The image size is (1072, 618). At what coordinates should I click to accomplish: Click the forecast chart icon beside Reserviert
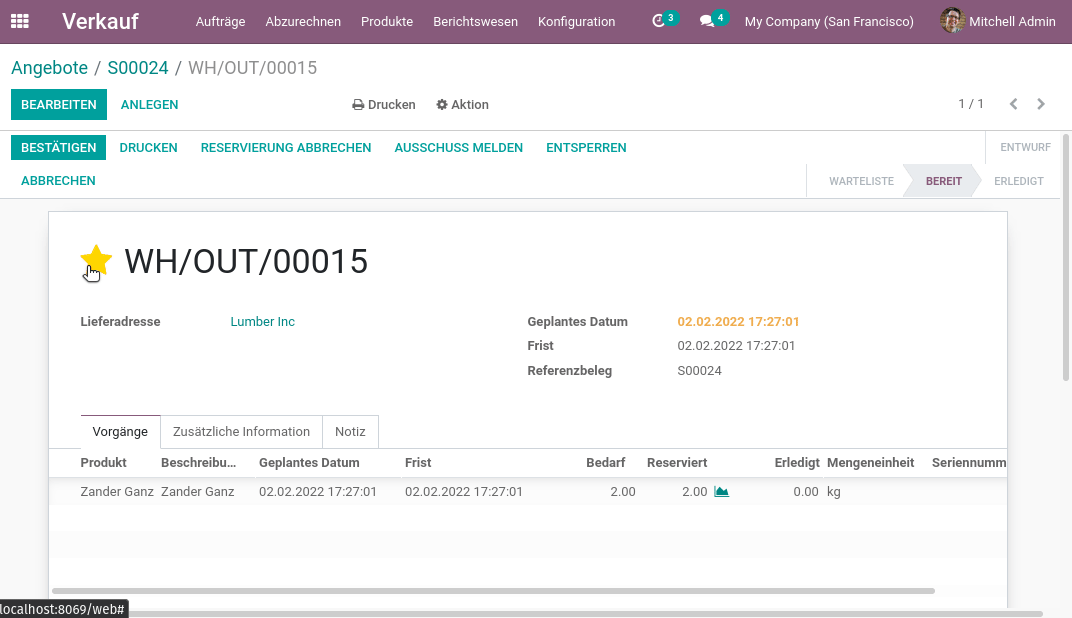721,492
